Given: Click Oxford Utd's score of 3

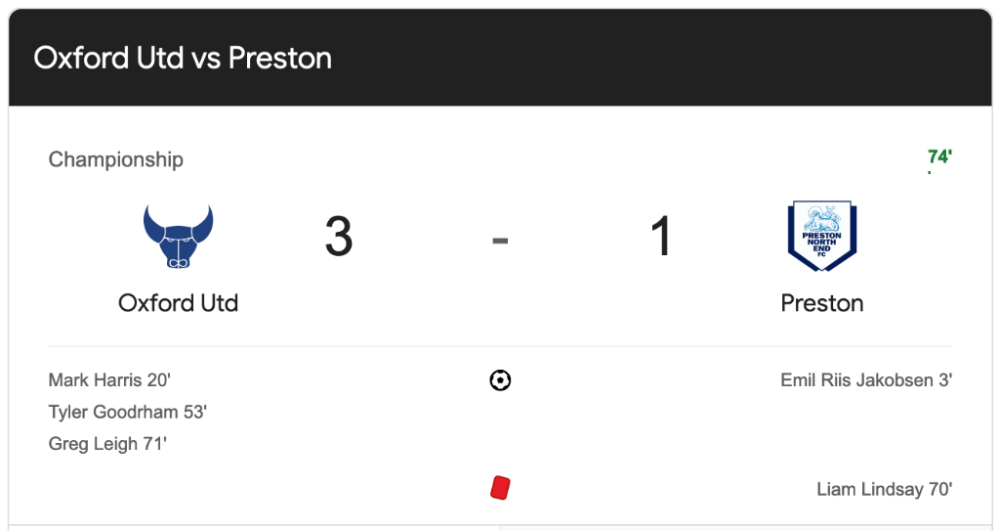Looking at the screenshot, I should pyautogui.click(x=339, y=238).
